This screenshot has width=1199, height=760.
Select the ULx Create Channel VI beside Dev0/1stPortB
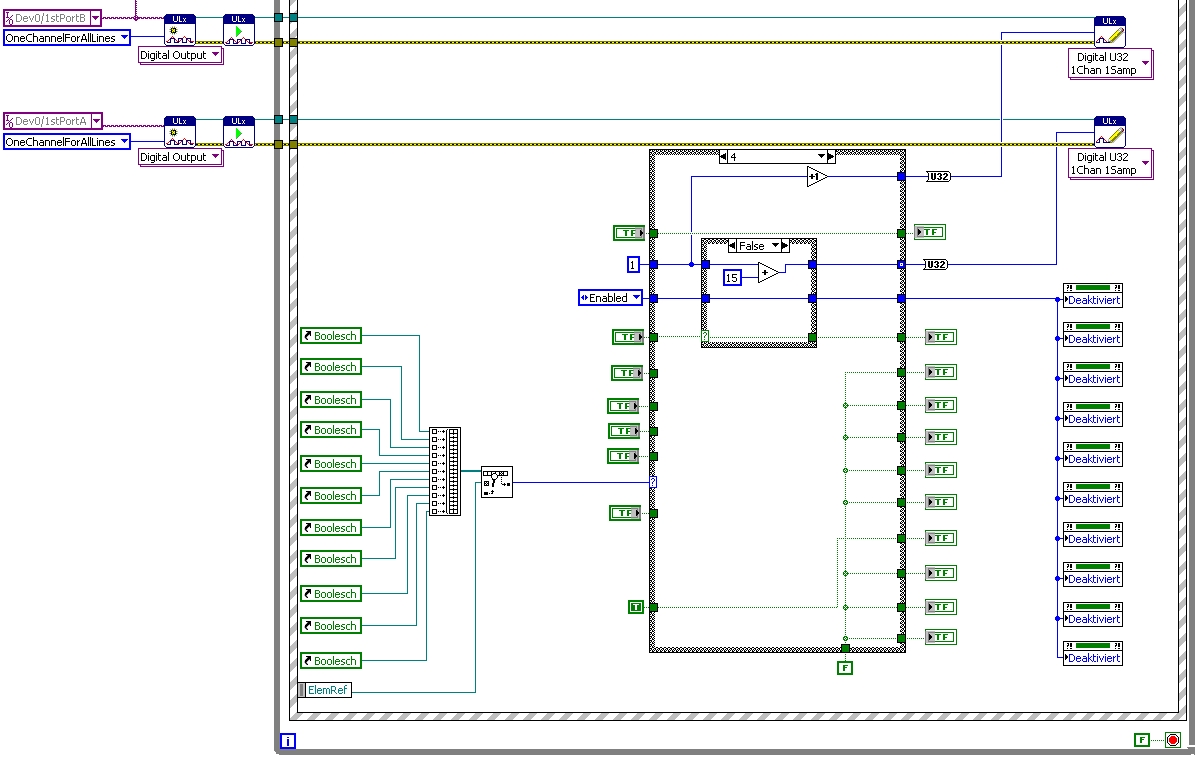(180, 30)
